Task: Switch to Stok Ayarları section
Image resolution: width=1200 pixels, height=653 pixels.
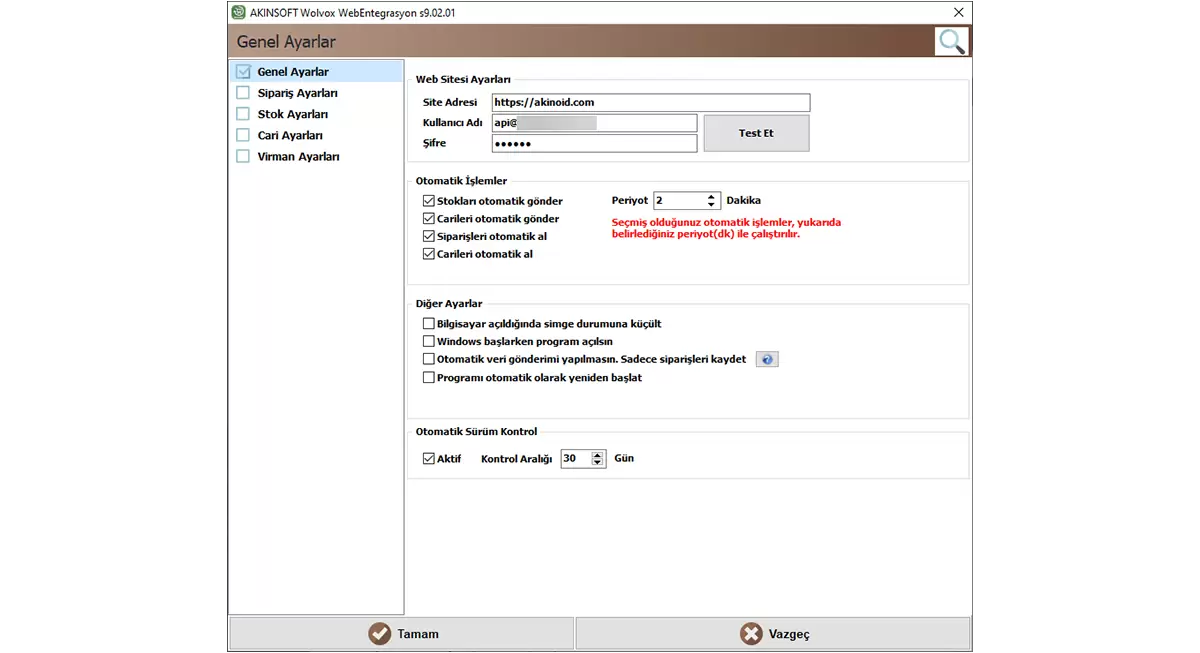Action: tap(292, 114)
